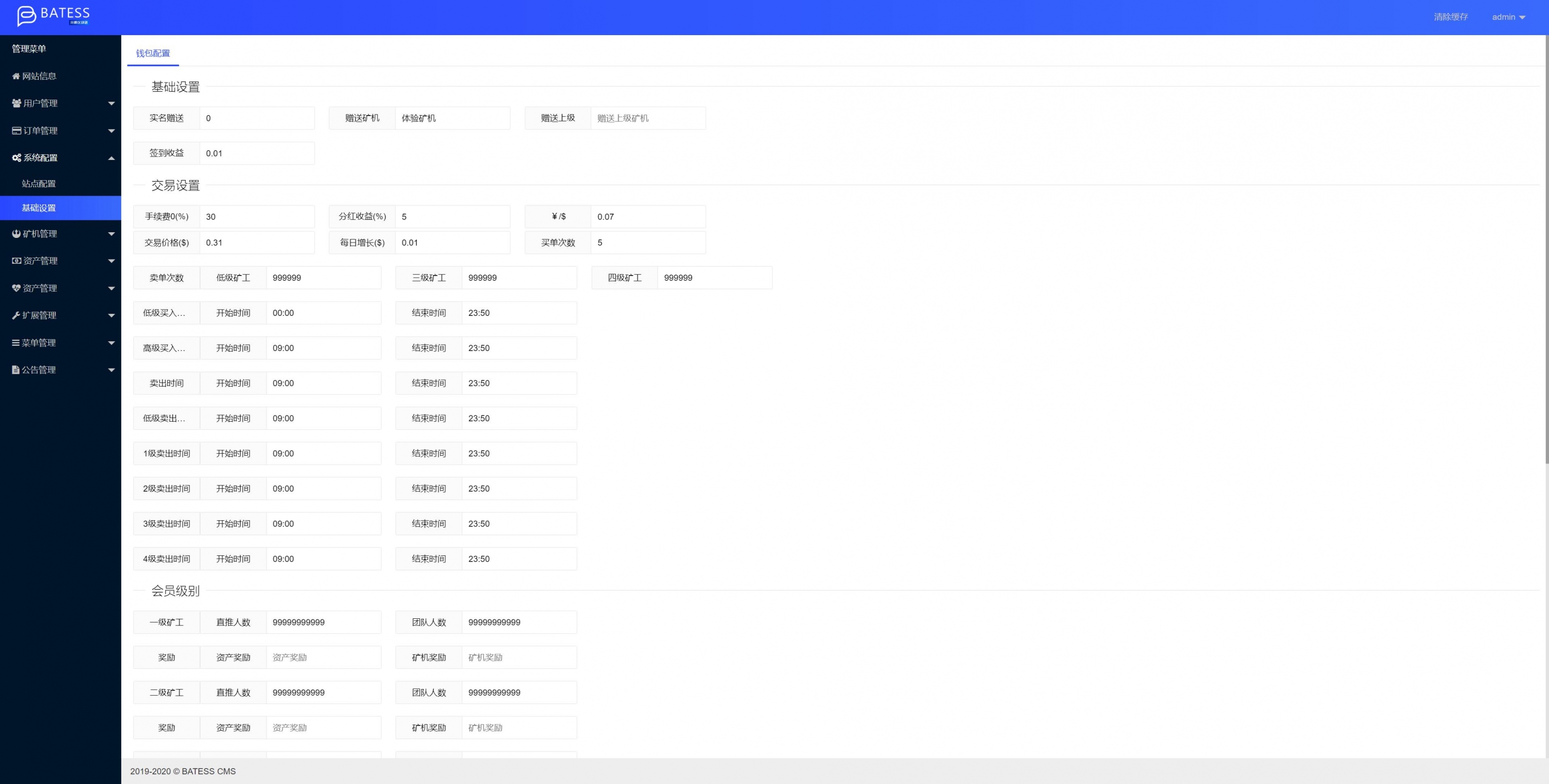
Task: Collapse the 系统配置 menu arrow
Action: point(111,158)
